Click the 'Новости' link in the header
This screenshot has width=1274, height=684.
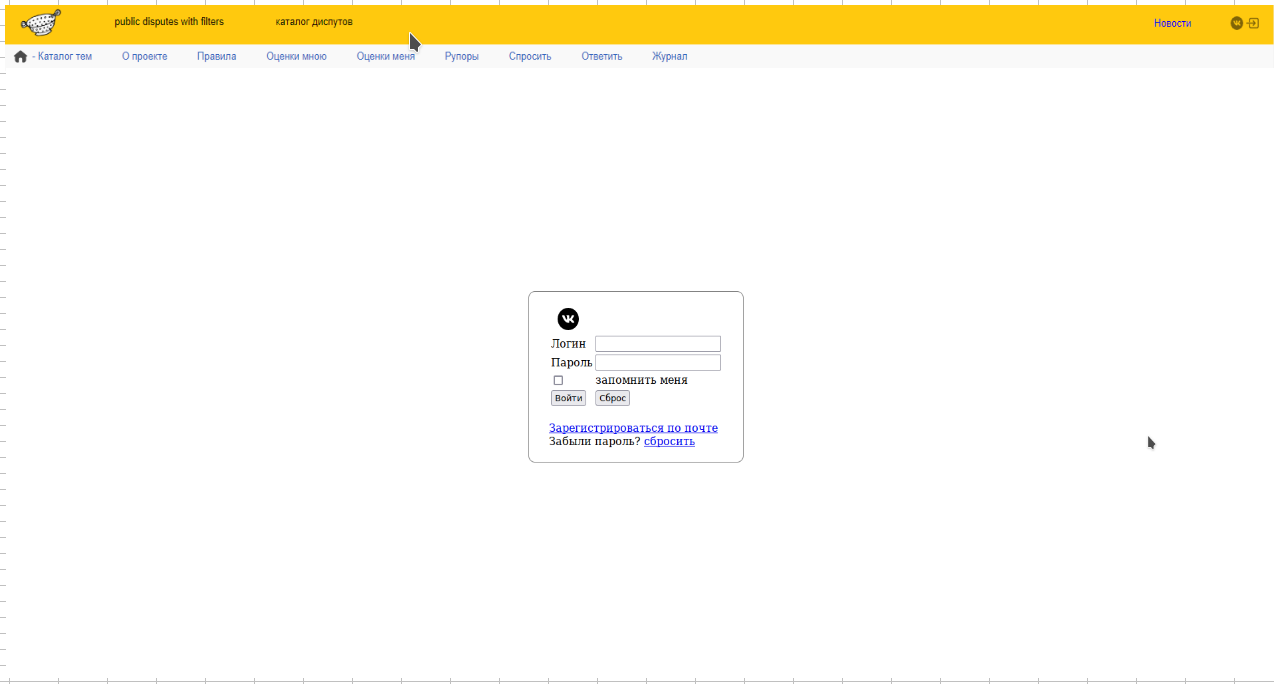pos(1172,23)
